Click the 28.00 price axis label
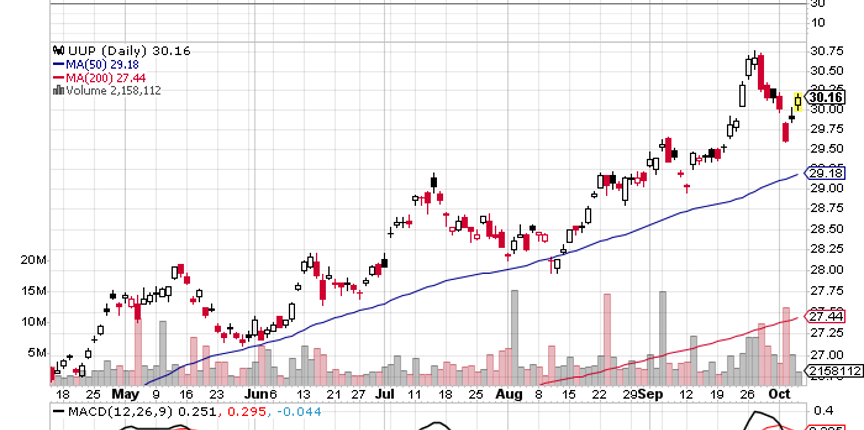The image size is (864, 430). (x=825, y=270)
